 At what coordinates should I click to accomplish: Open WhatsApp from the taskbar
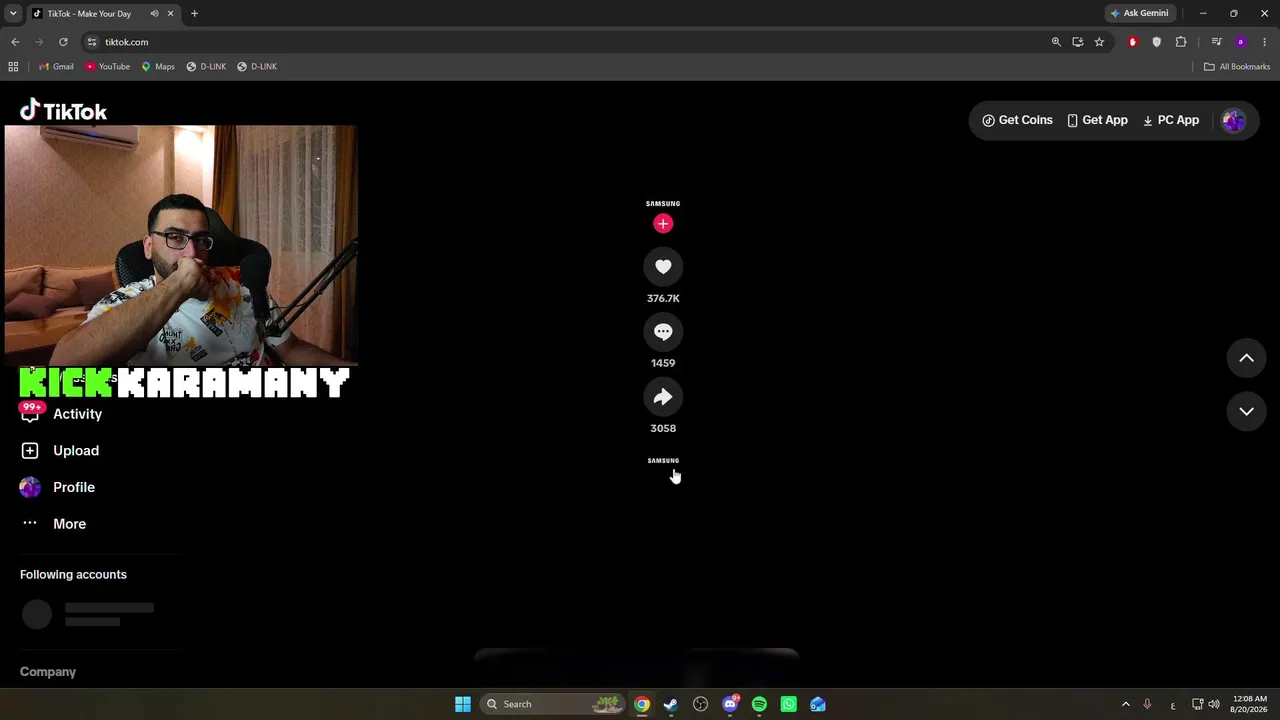[x=788, y=704]
